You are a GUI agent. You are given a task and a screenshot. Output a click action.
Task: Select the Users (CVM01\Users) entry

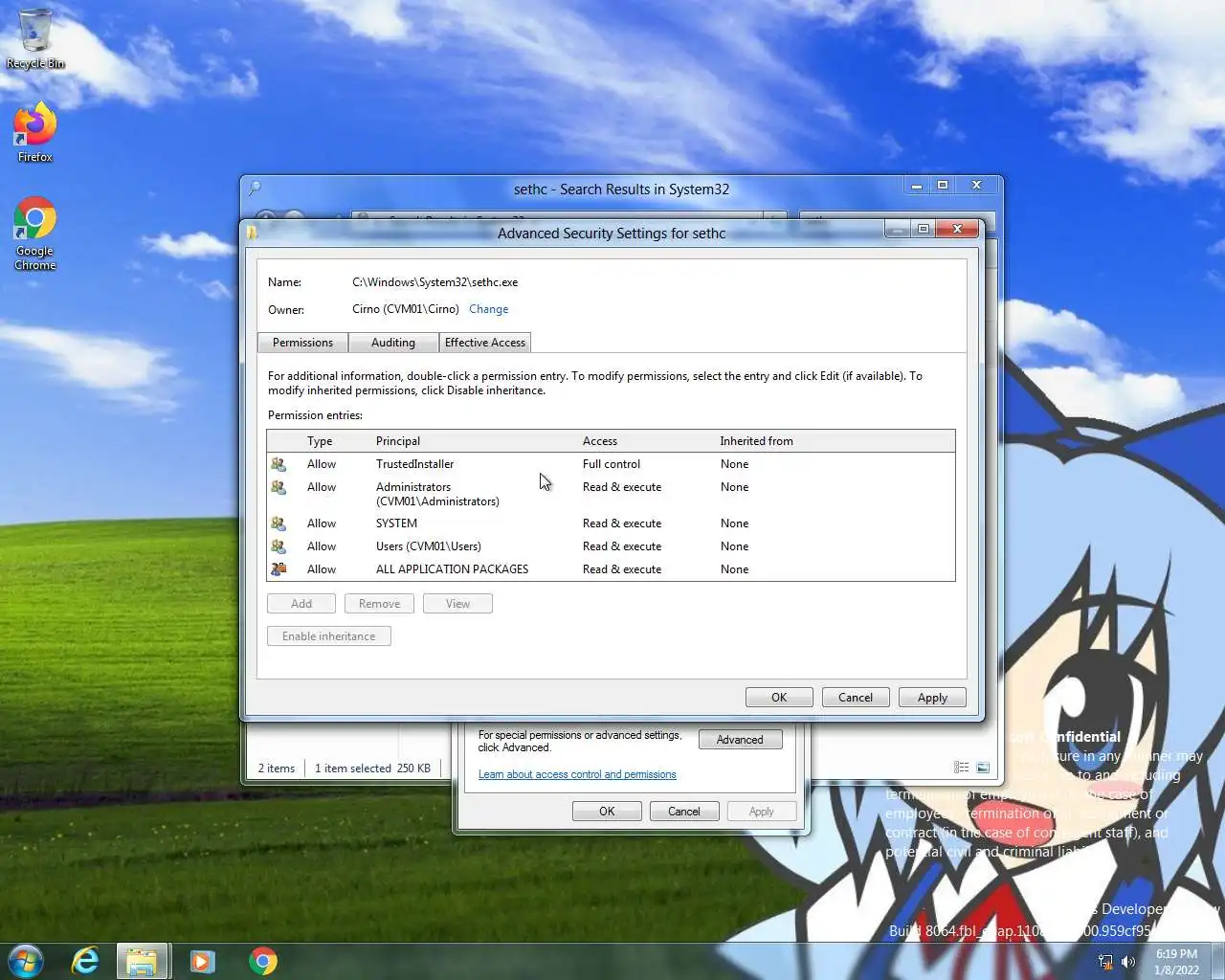click(611, 546)
